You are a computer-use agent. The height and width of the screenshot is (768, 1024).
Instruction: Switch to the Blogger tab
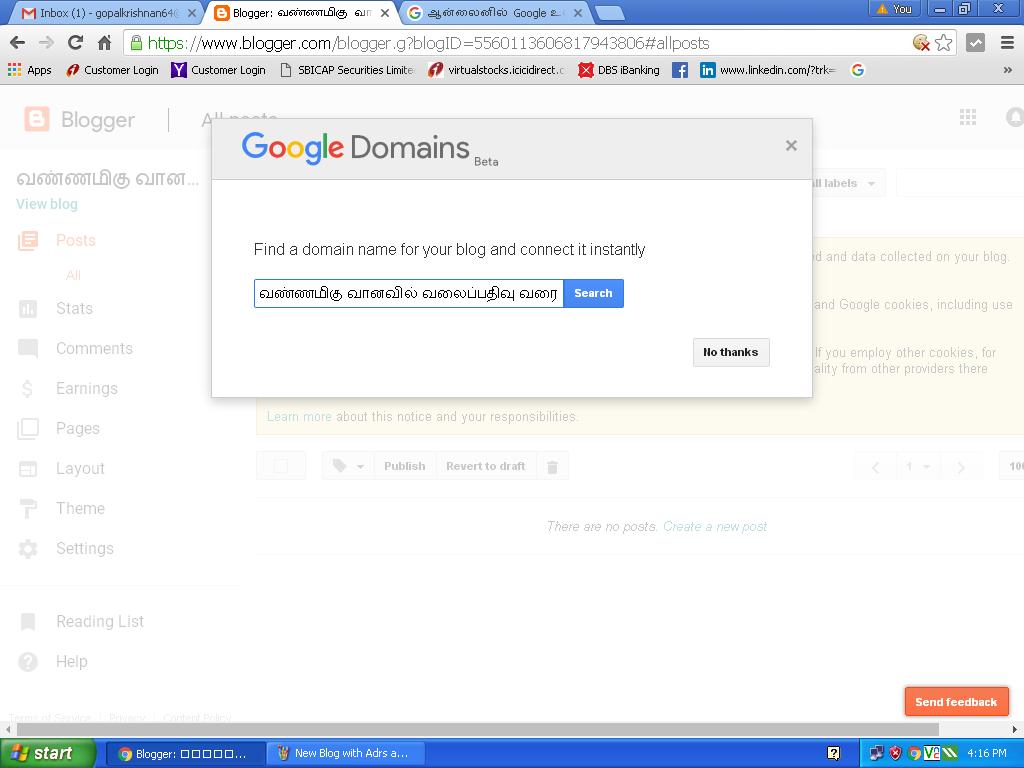[300, 13]
